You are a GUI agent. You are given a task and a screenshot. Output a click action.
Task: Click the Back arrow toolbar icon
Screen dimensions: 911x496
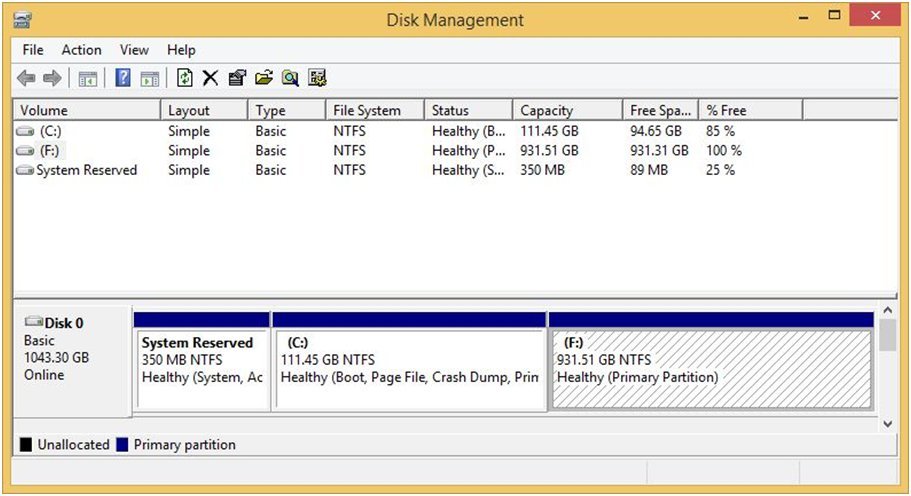[x=26, y=78]
